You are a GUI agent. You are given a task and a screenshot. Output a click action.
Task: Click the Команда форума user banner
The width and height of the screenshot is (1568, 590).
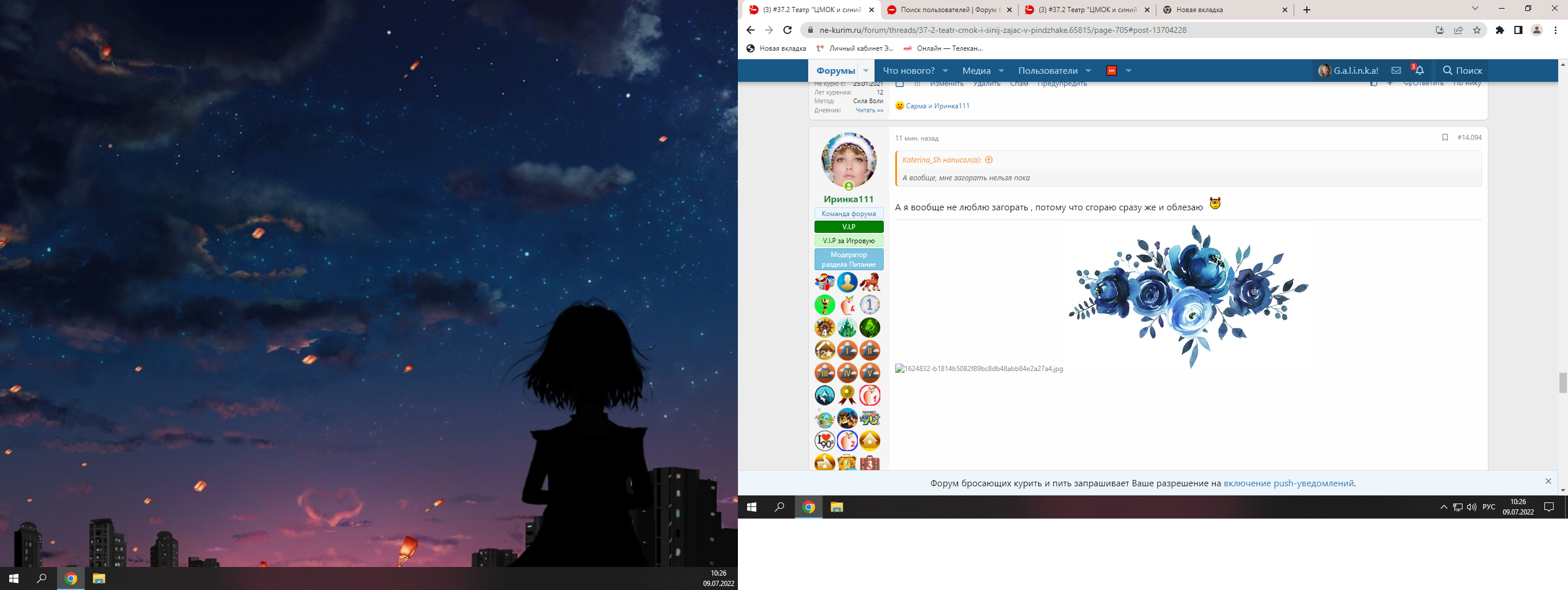[x=849, y=214]
